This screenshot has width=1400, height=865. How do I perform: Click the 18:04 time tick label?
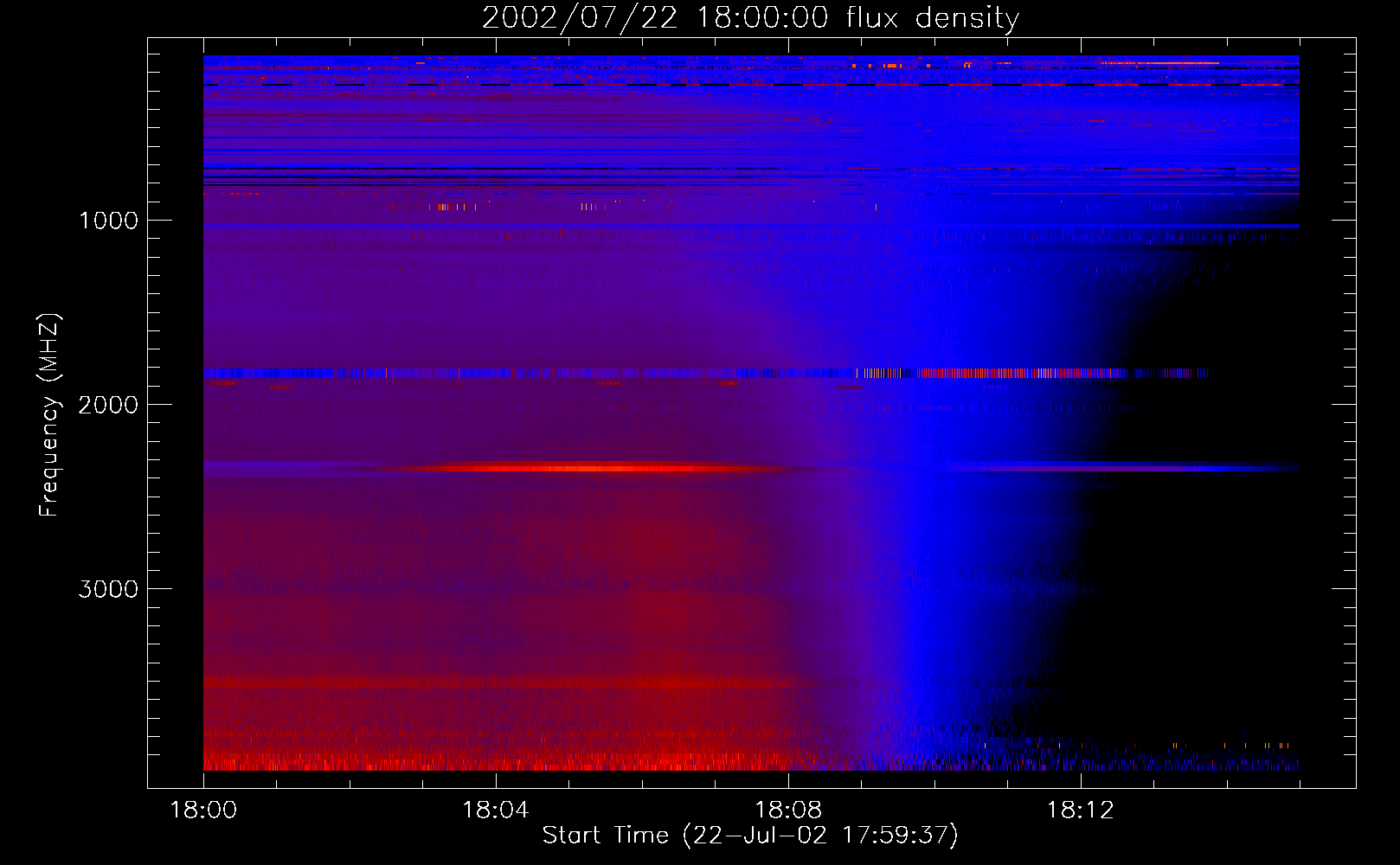(x=496, y=811)
